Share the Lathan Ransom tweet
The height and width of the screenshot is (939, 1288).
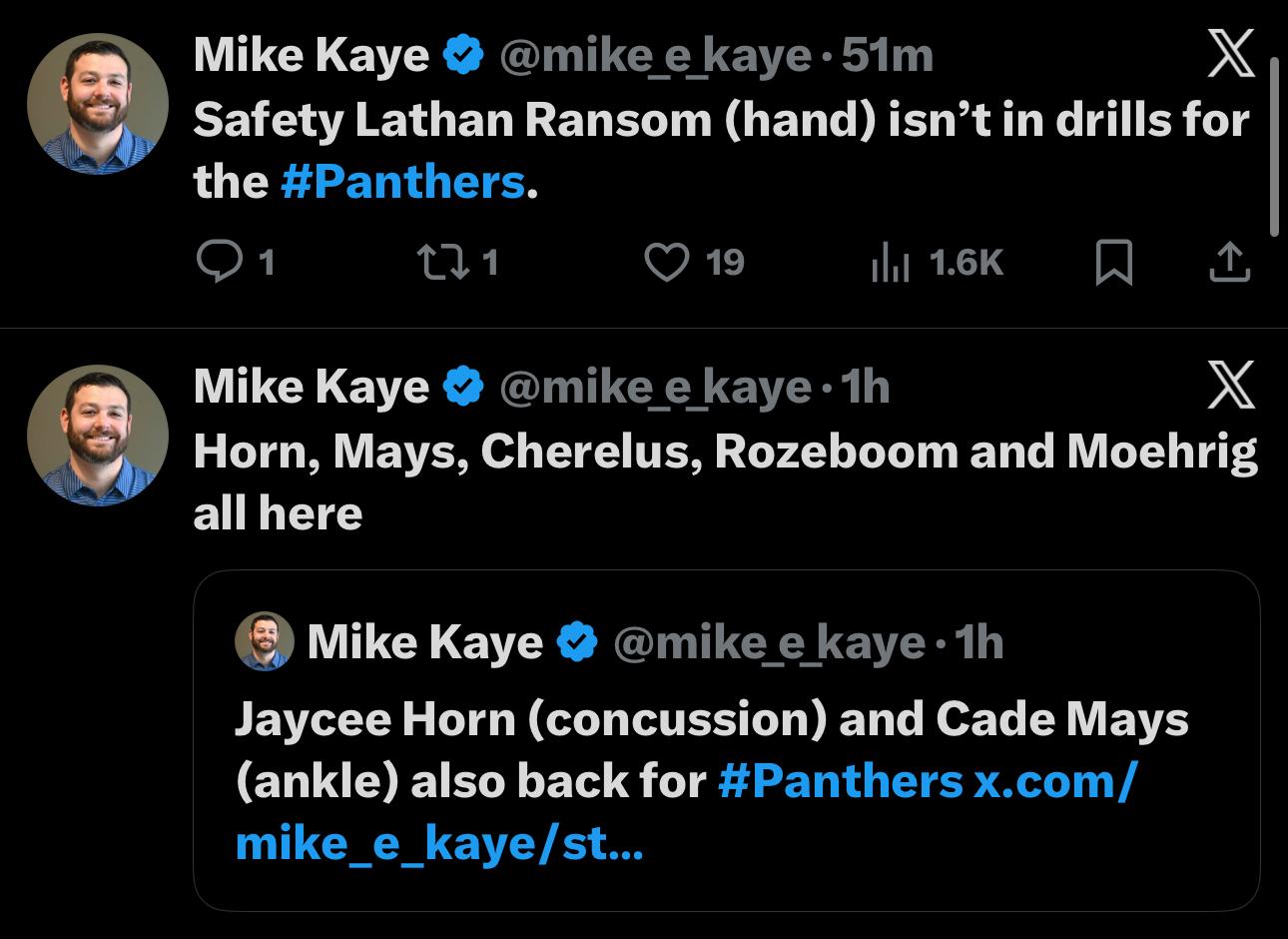1229,262
